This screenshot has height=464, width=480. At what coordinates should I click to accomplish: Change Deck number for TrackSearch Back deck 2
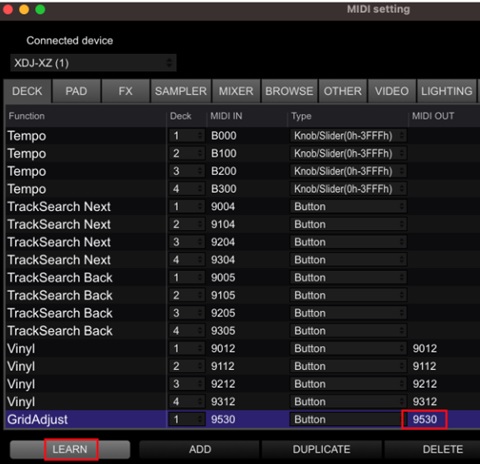pos(186,295)
